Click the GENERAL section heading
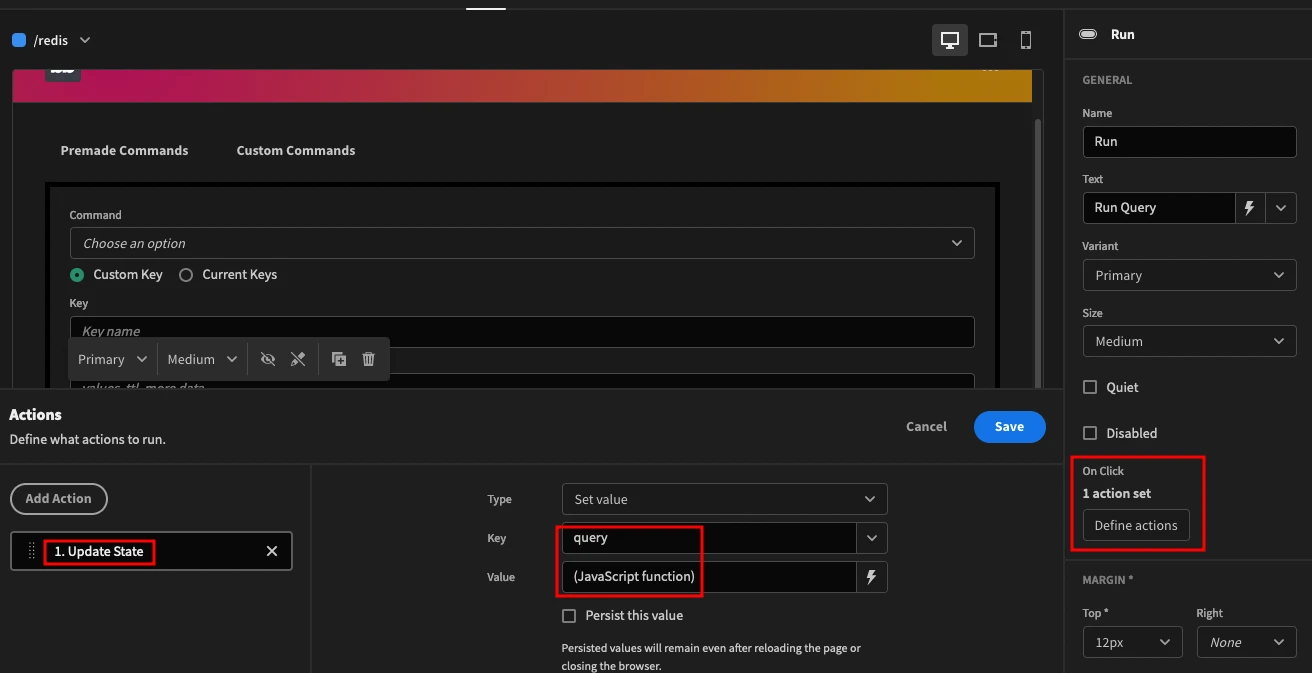The width and height of the screenshot is (1312, 673). (x=1107, y=80)
